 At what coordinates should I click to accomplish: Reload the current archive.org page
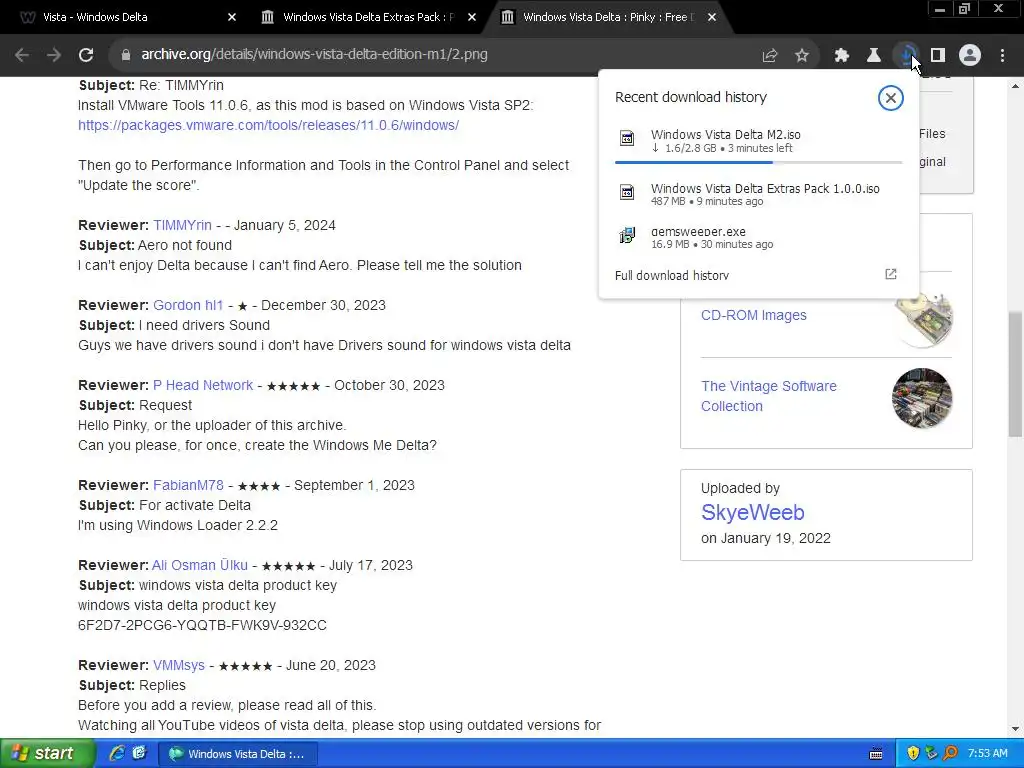[86, 55]
